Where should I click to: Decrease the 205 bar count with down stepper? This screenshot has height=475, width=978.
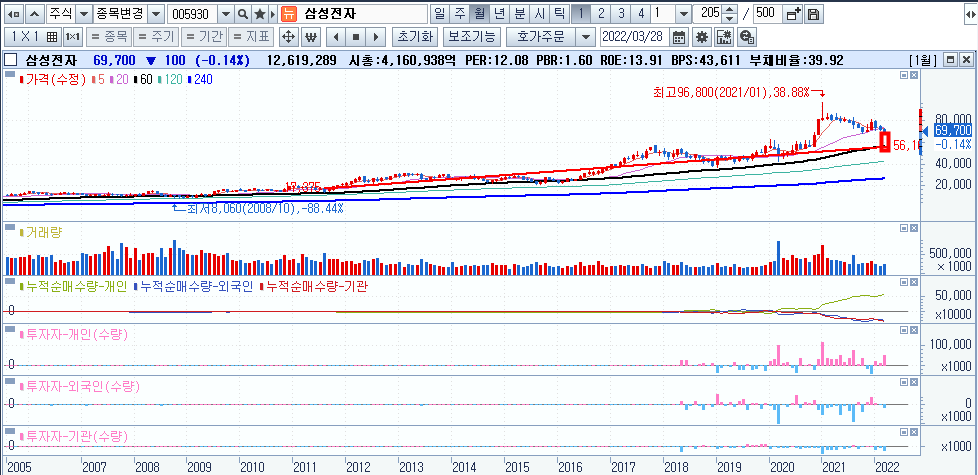pyautogui.click(x=731, y=18)
